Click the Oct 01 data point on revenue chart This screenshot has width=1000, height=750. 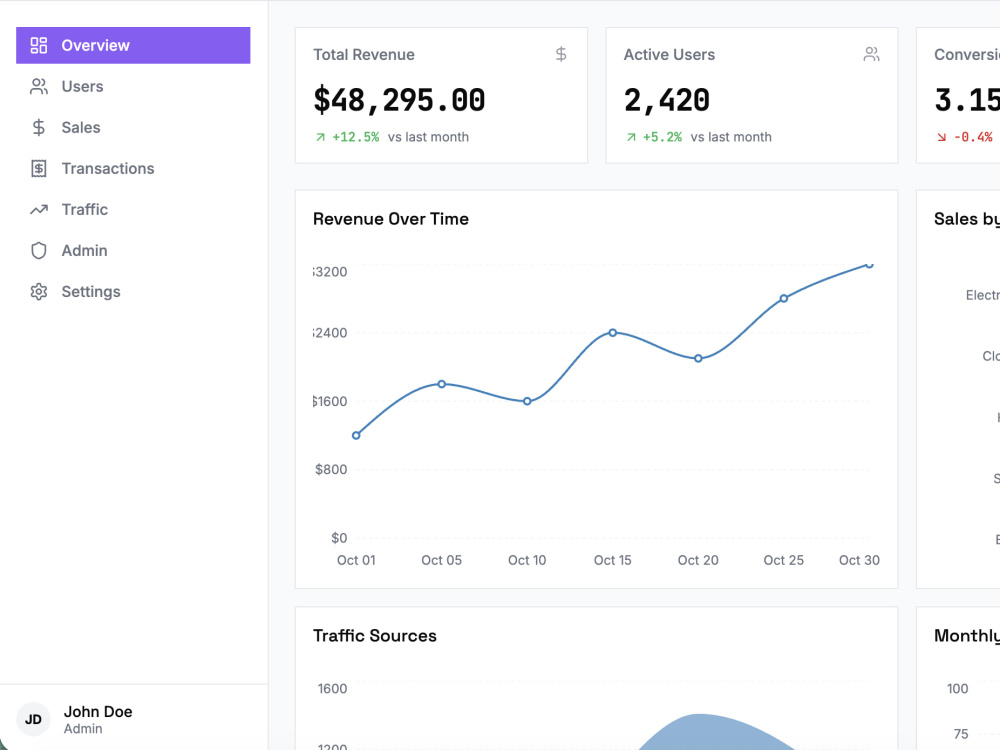click(x=356, y=436)
